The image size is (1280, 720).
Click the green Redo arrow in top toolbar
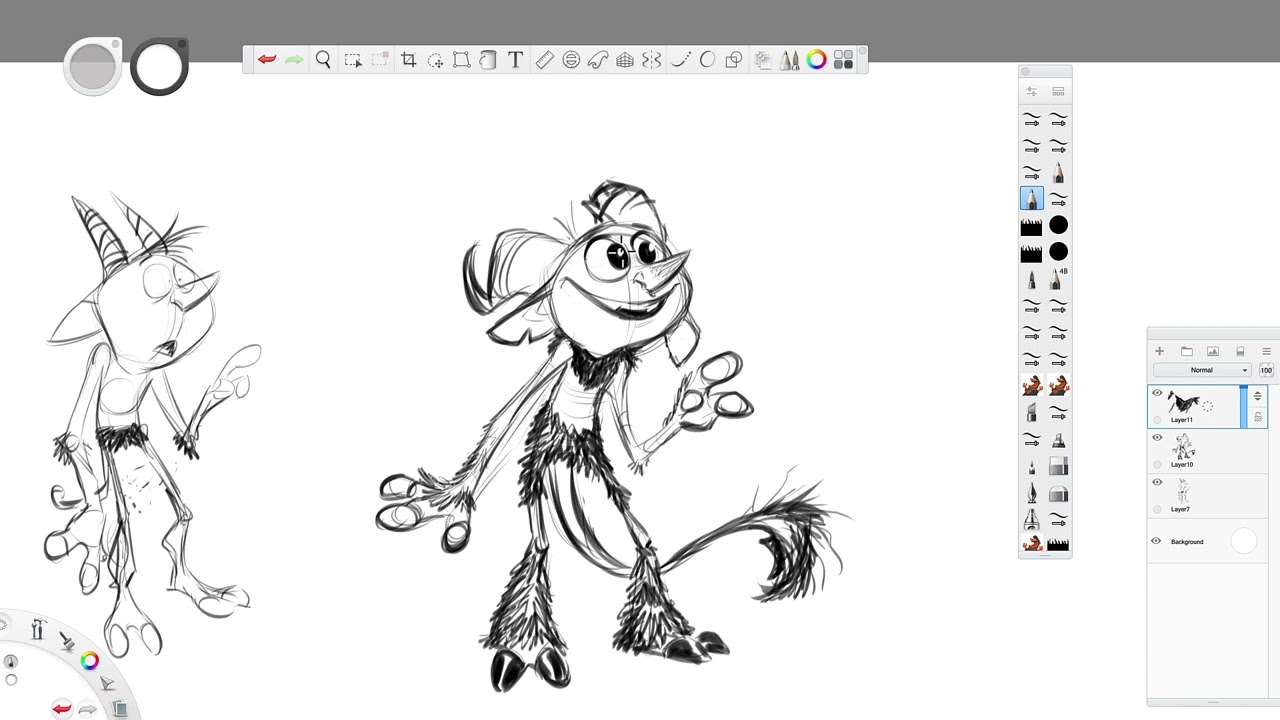coord(293,60)
